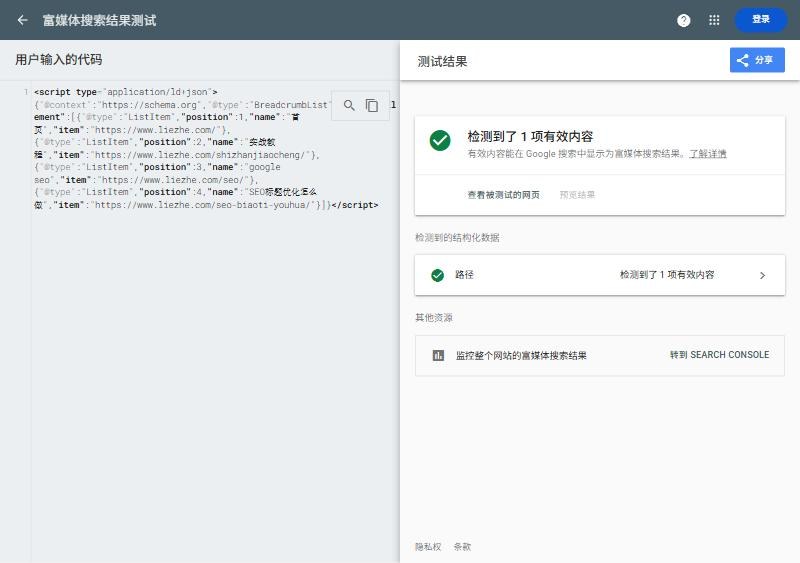Click the 测试结果 panel heading
Image resolution: width=800 pixels, height=563 pixels.
point(442,62)
